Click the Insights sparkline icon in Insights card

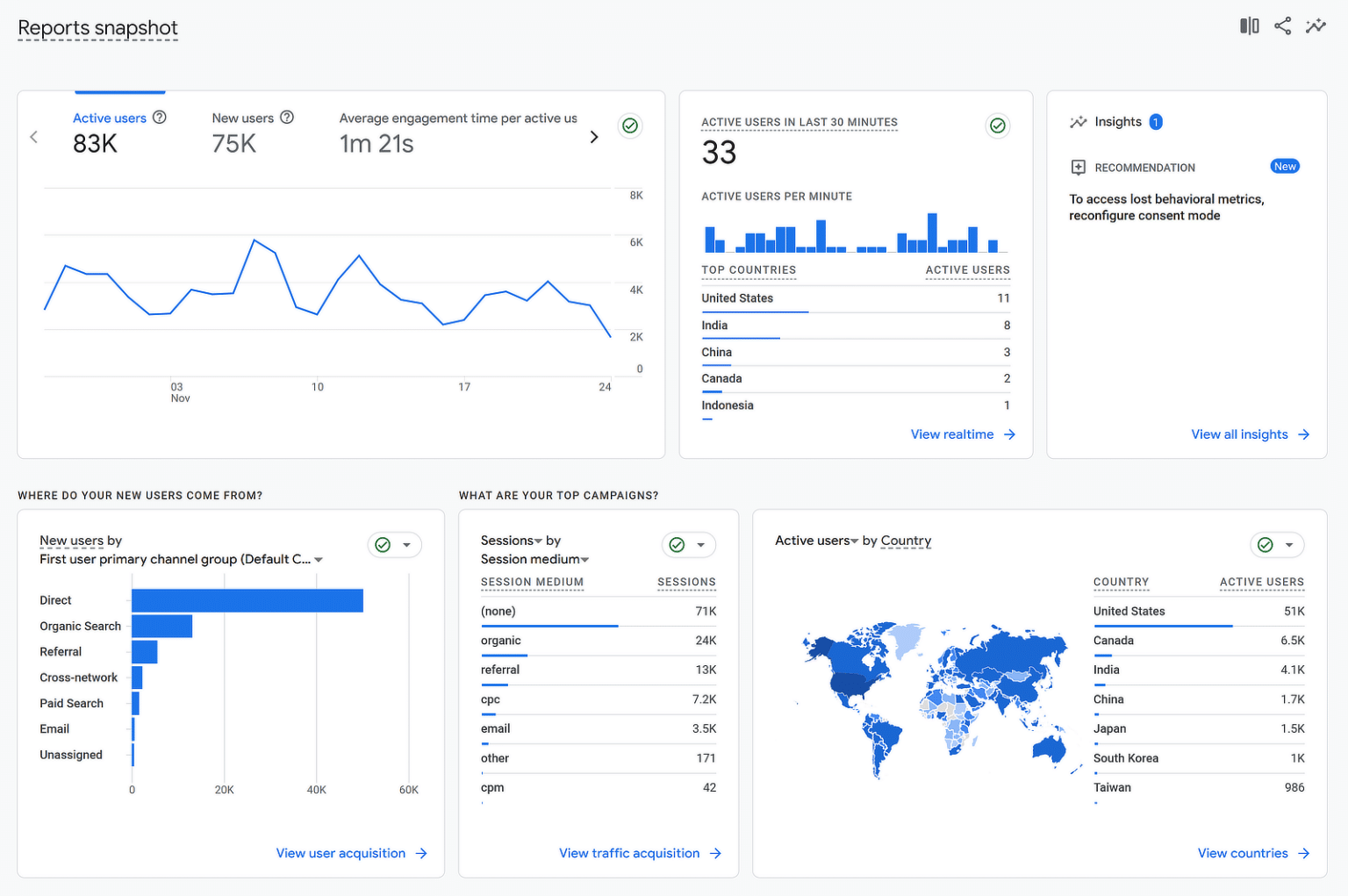1079,122
